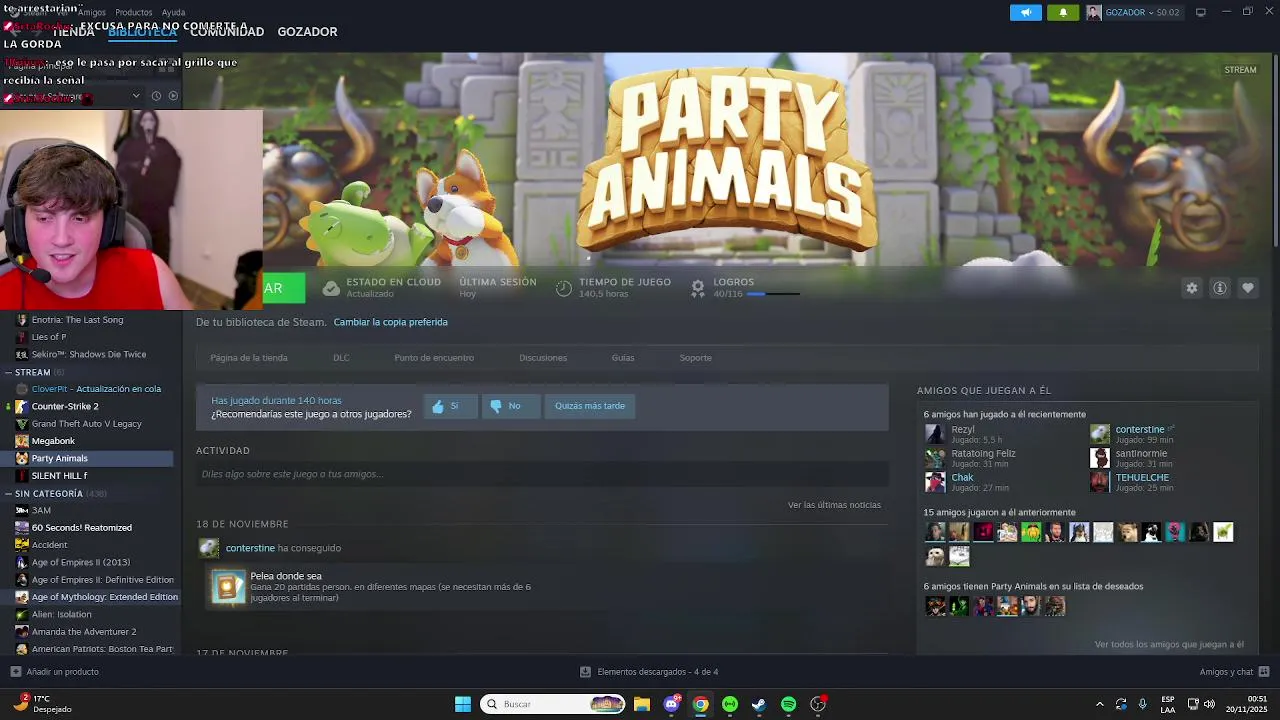Open the GOZADOR profile tab
Viewport: 1280px width, 720px height.
307,32
